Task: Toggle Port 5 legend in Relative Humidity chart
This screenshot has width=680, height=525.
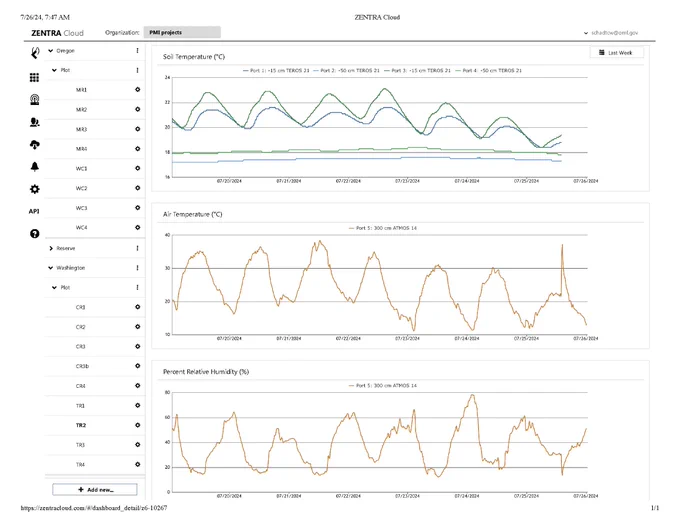Action: 382,385
